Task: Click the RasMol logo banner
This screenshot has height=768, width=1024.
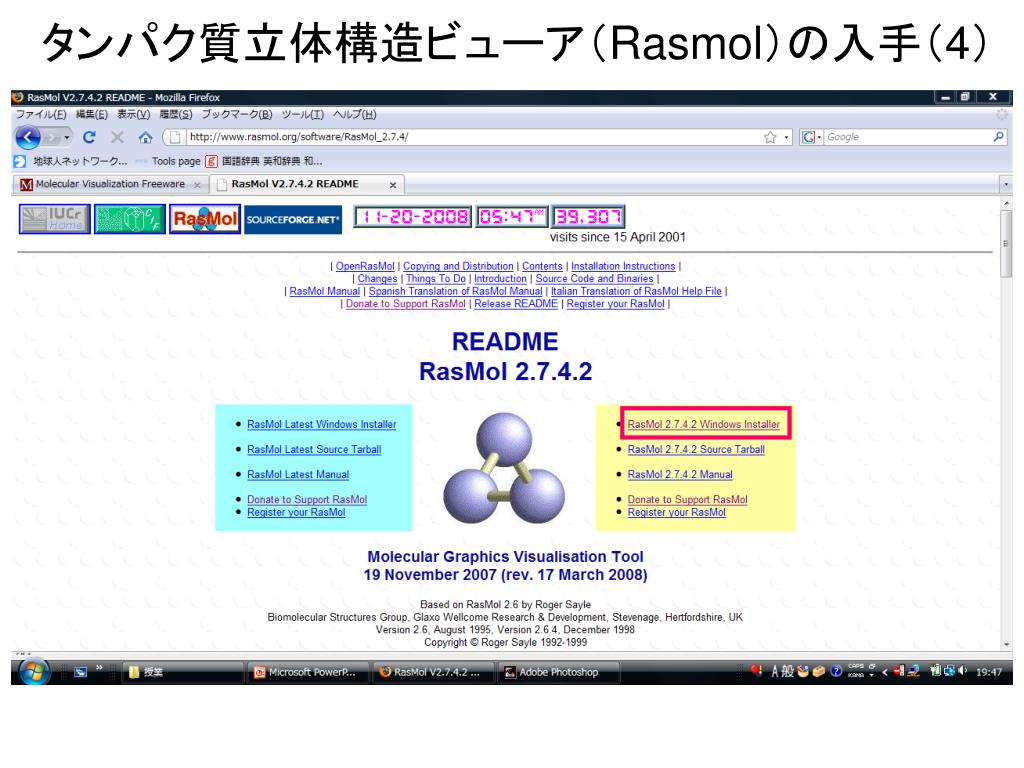Action: tap(204, 219)
